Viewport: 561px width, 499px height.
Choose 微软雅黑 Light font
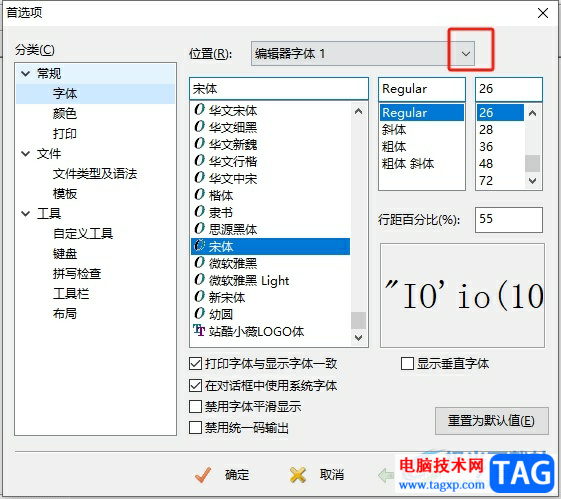(x=249, y=280)
